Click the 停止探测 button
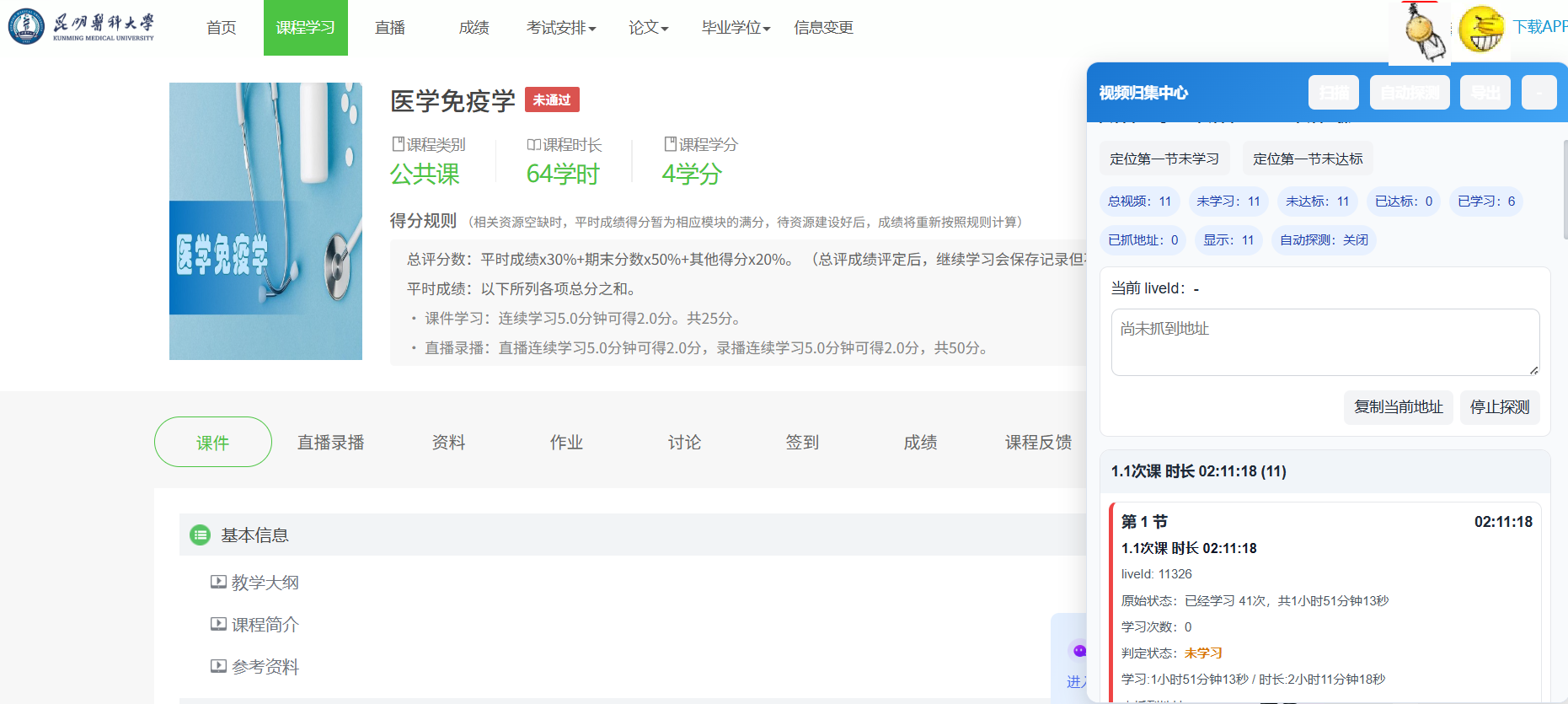Screen dimensions: 1568x704 pos(1500,407)
